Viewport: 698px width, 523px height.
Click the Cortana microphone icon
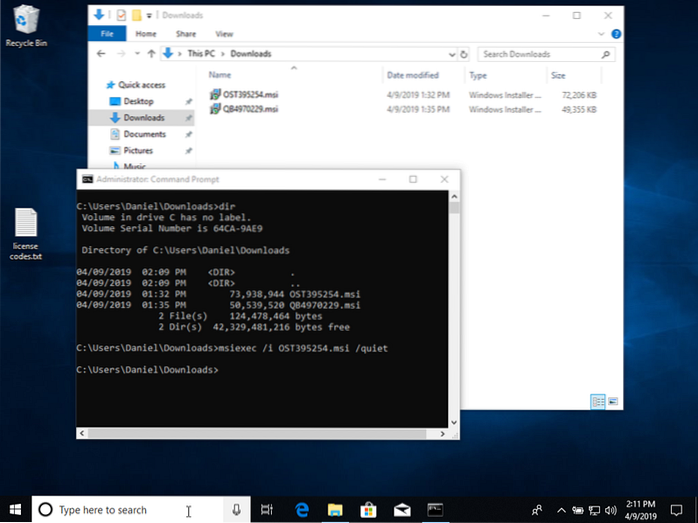pyautogui.click(x=237, y=509)
